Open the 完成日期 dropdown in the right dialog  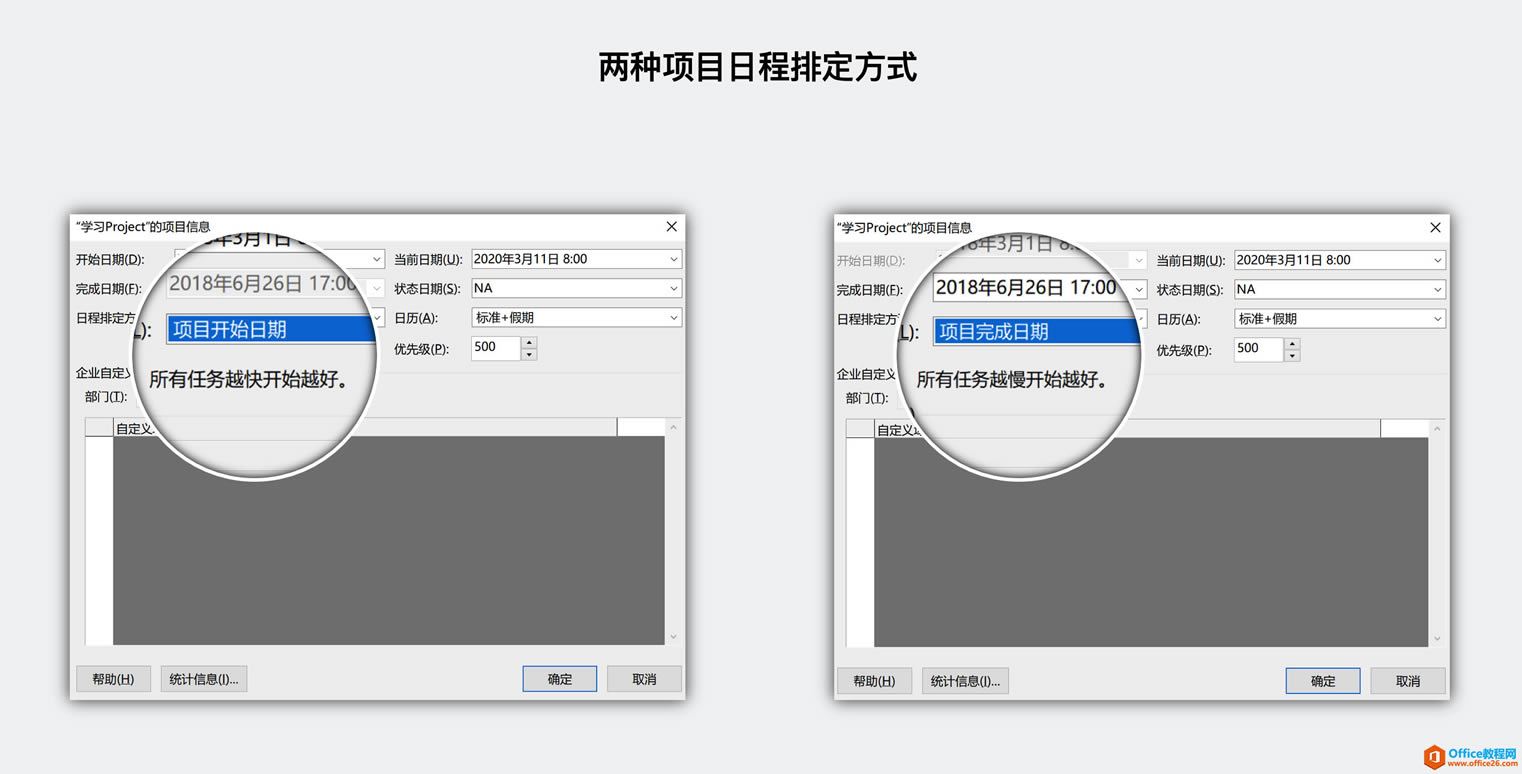pos(1140,287)
